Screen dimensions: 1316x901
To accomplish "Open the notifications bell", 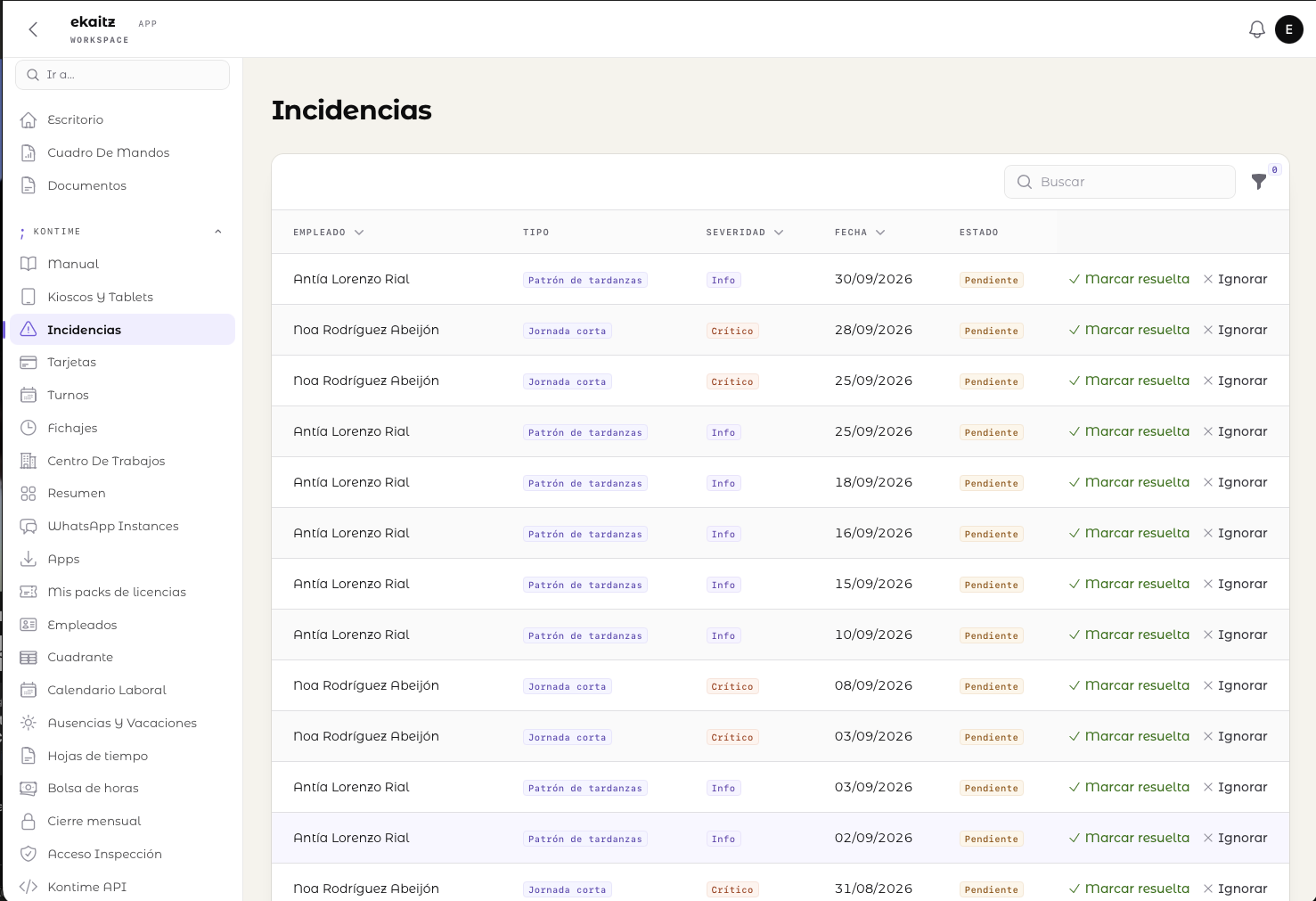I will pyautogui.click(x=1257, y=29).
